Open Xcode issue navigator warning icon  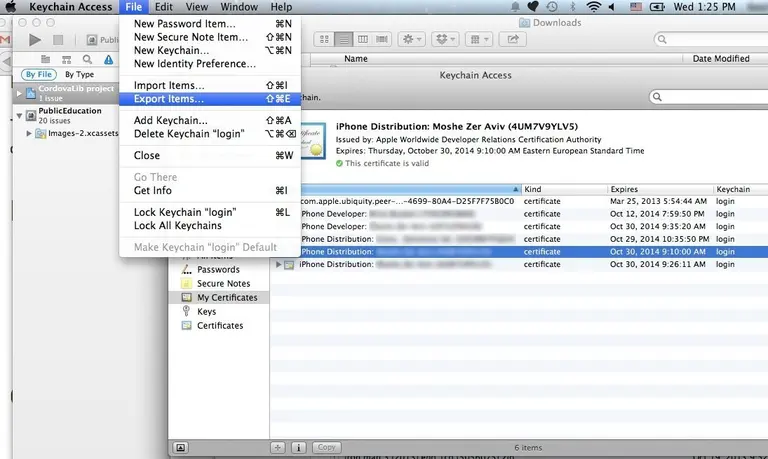tap(108, 59)
